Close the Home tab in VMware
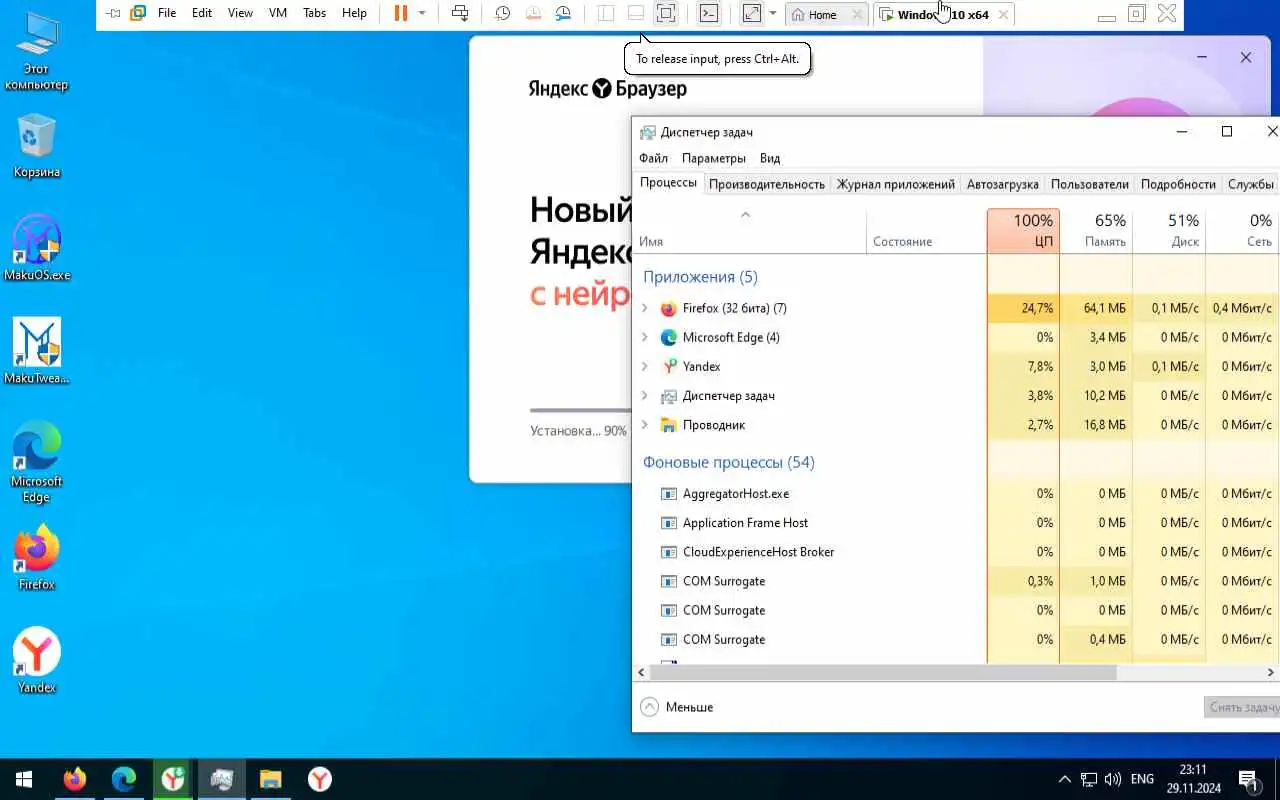Image resolution: width=1280 pixels, height=800 pixels. click(x=857, y=15)
